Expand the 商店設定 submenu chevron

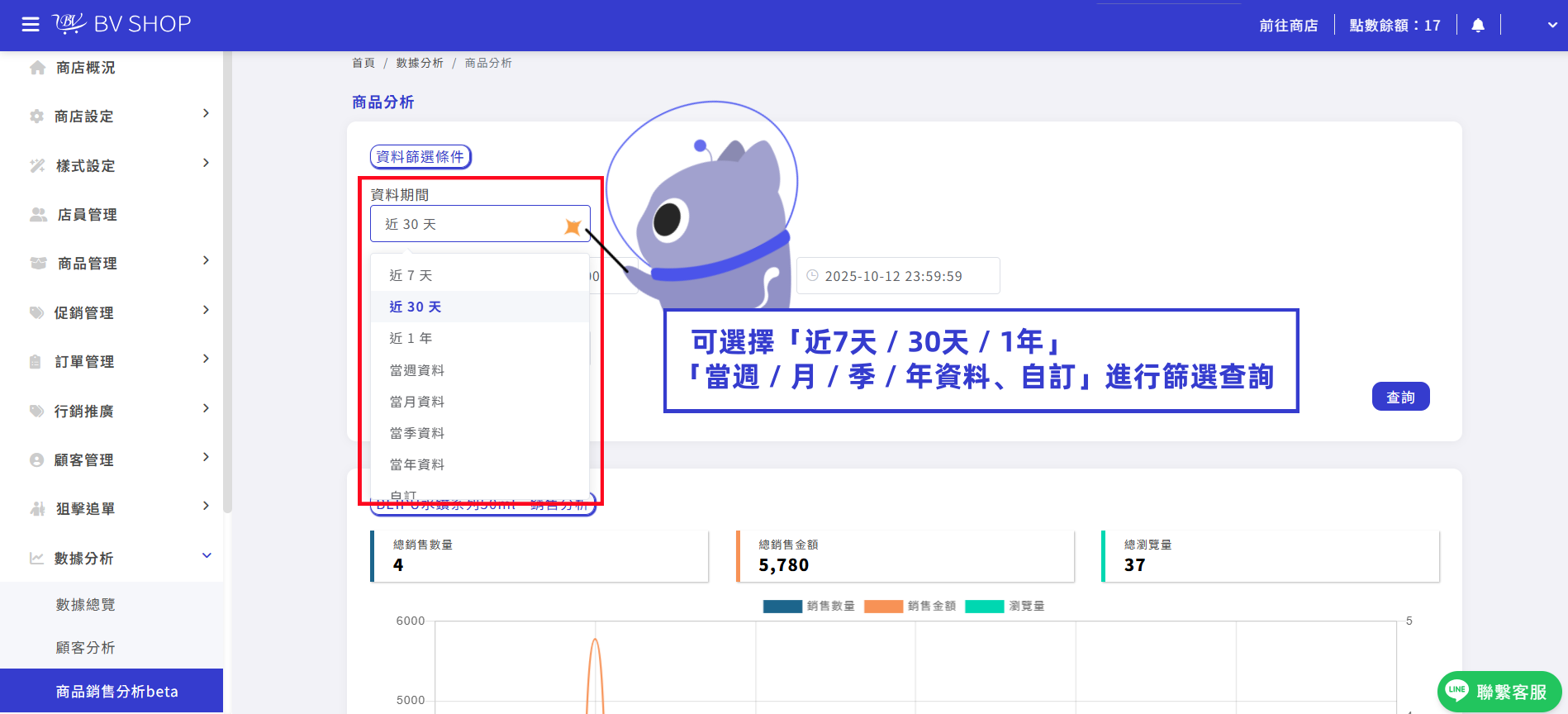click(x=206, y=113)
